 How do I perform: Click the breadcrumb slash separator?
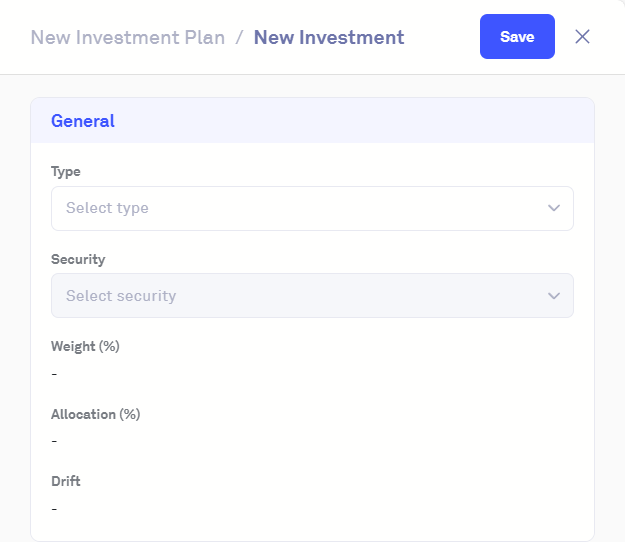[x=239, y=38]
